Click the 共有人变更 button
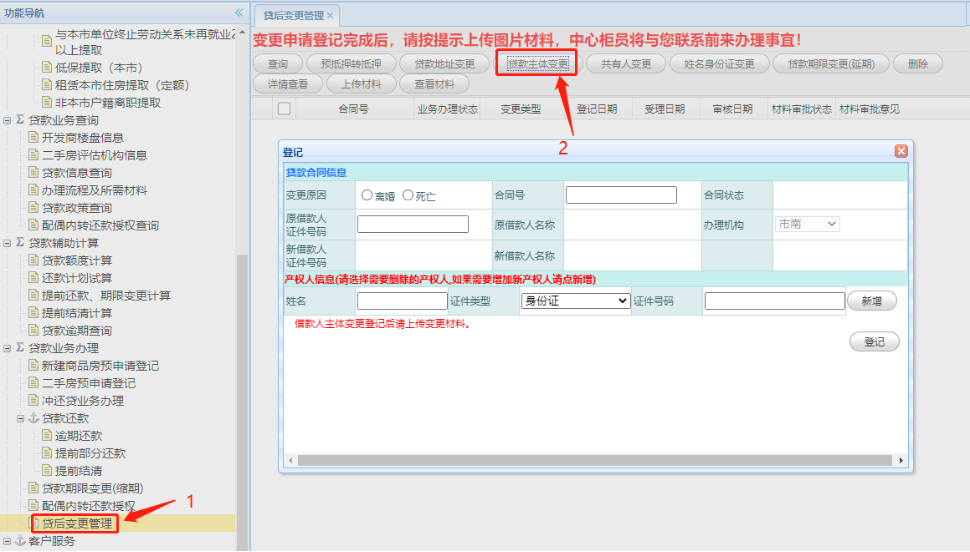The width and height of the screenshot is (970, 552). tap(626, 64)
